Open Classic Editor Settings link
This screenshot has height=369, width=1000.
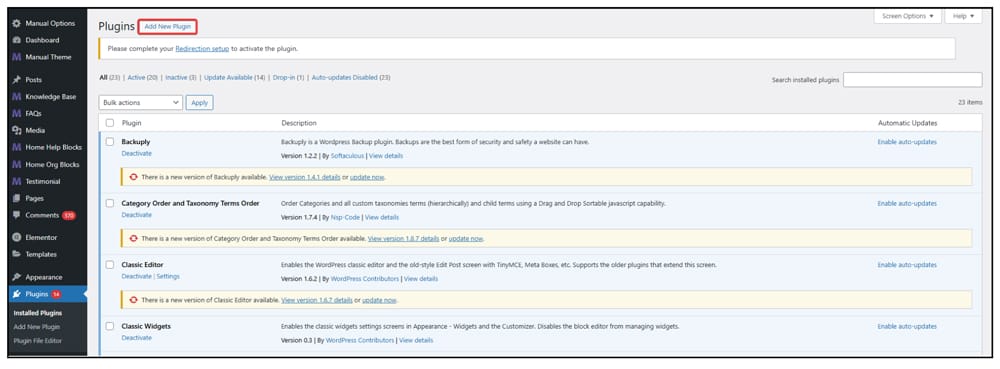(x=168, y=276)
